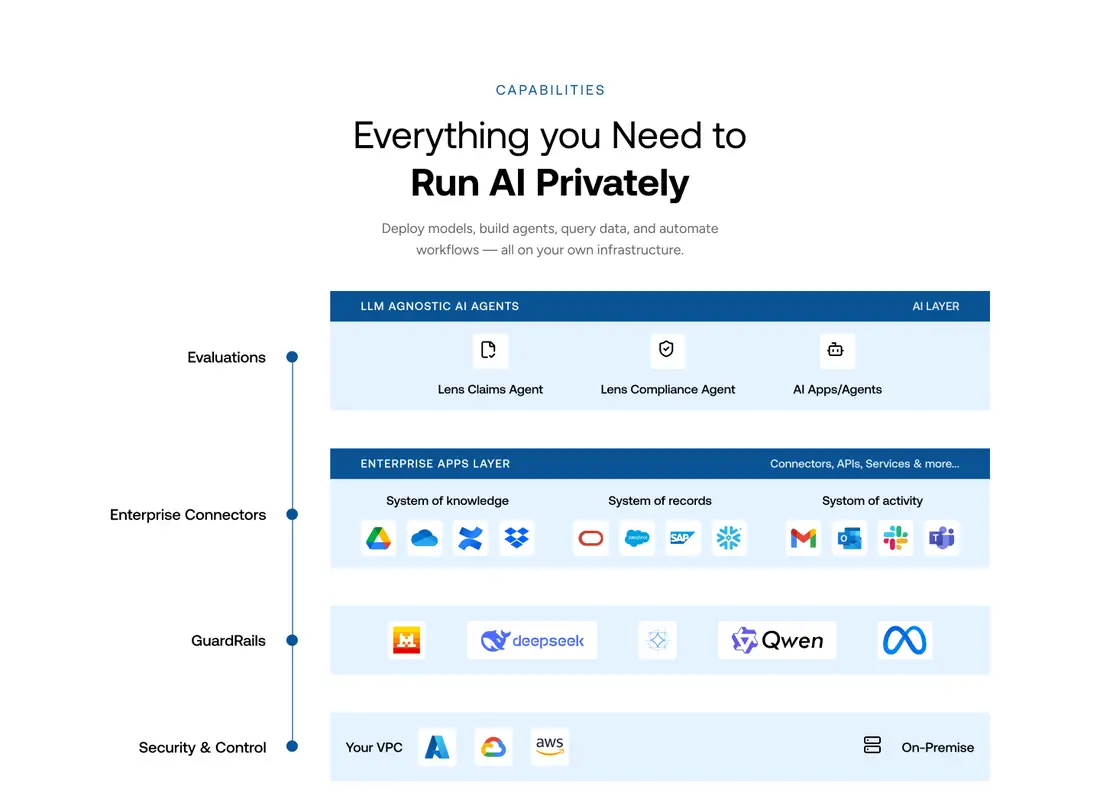Click the sparkle logo between DeepSeek and Qwen
The height and width of the screenshot is (802, 1100).
pyautogui.click(x=657, y=640)
